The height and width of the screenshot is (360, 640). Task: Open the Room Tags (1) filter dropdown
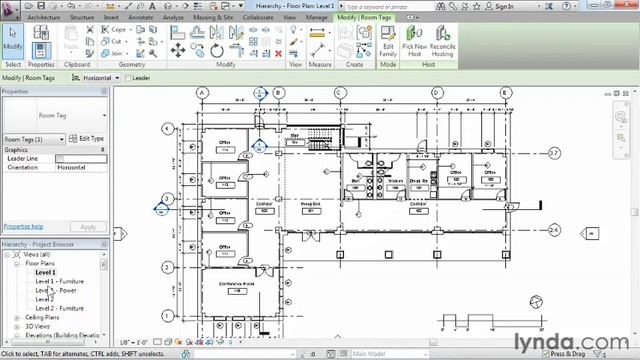[62, 140]
